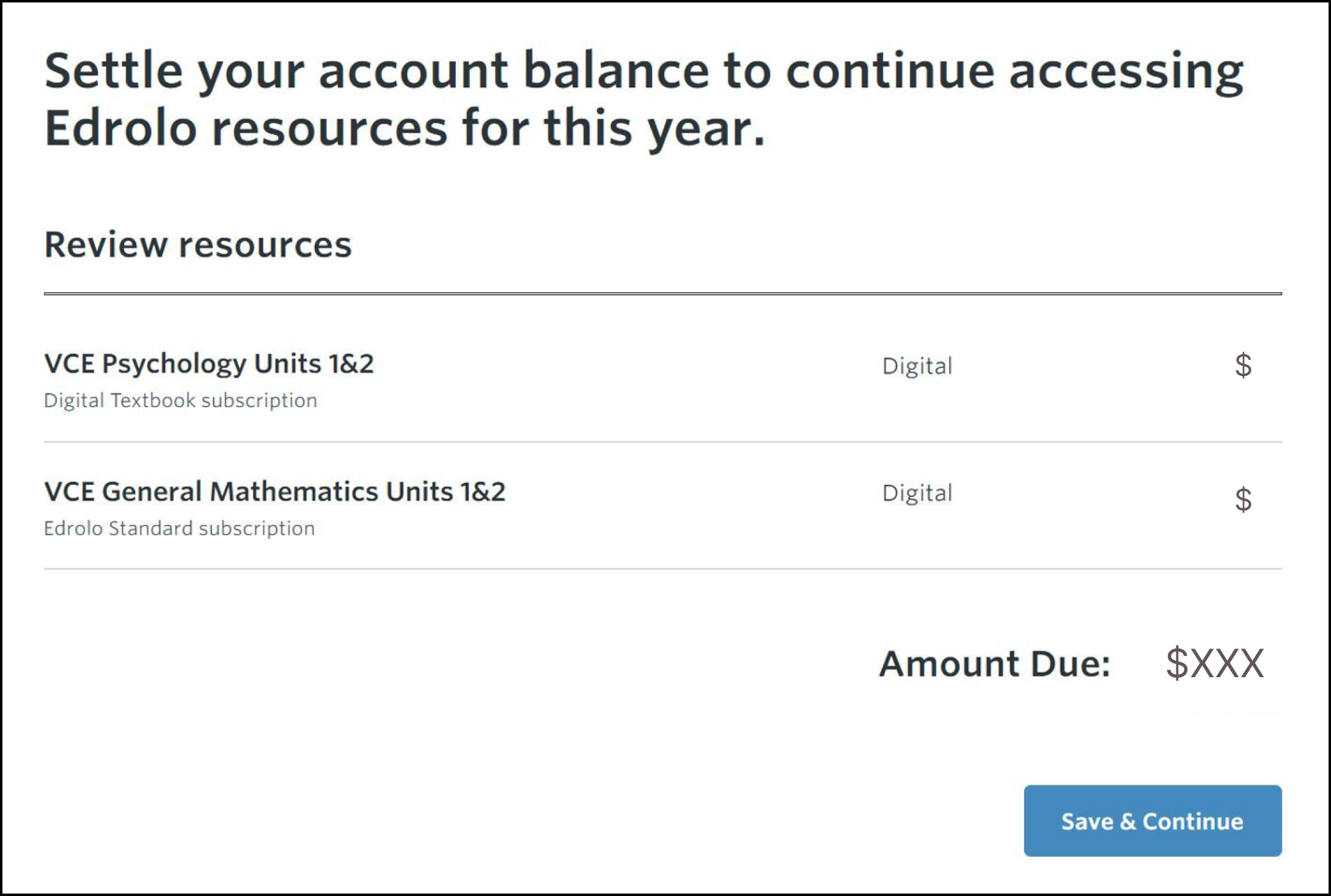This screenshot has height=896, width=1331.
Task: Select Digital label in the Psychology row
Action: point(917,366)
